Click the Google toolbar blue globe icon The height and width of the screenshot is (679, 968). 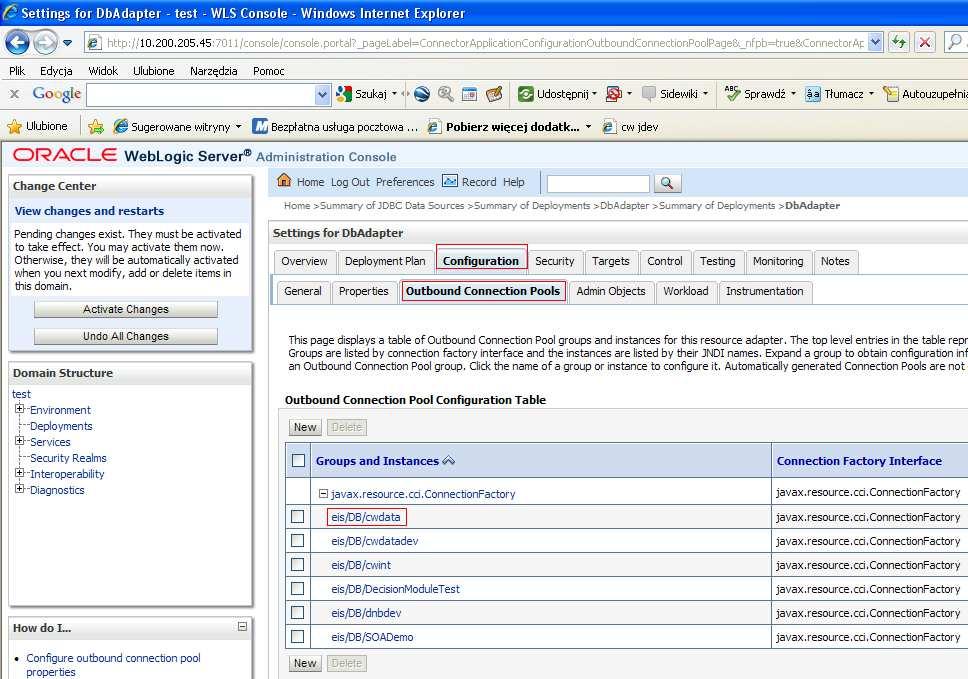[422, 94]
